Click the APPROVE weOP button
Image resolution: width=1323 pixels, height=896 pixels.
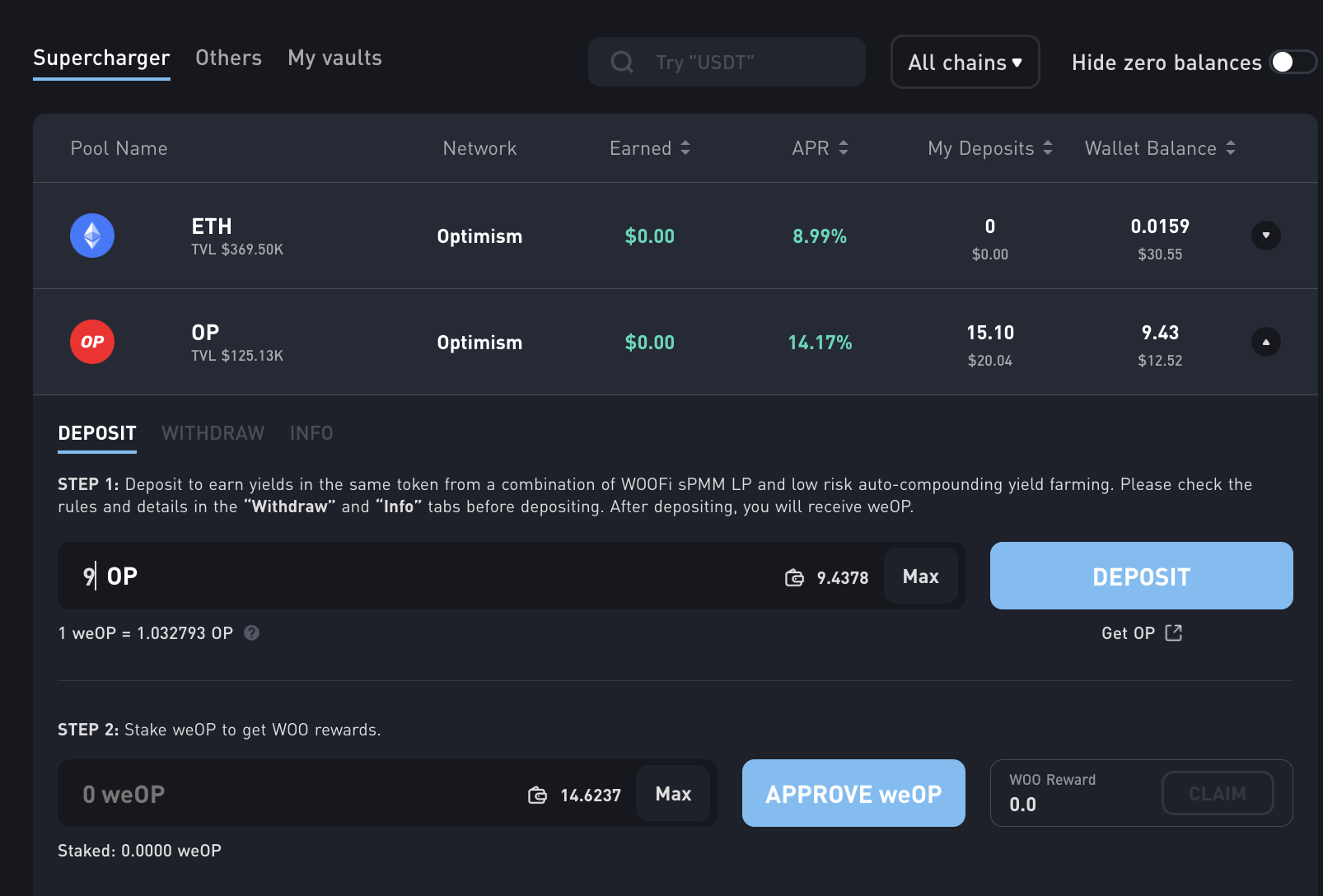pyautogui.click(x=853, y=793)
